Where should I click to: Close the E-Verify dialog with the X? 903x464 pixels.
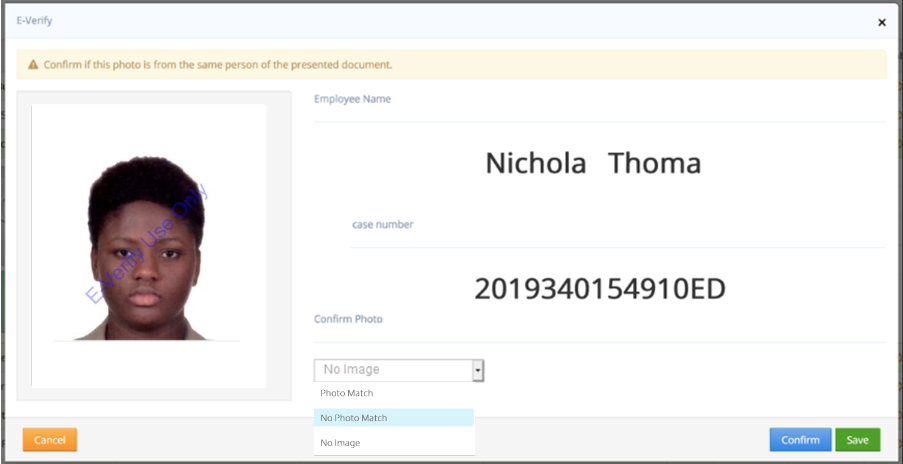coord(881,22)
